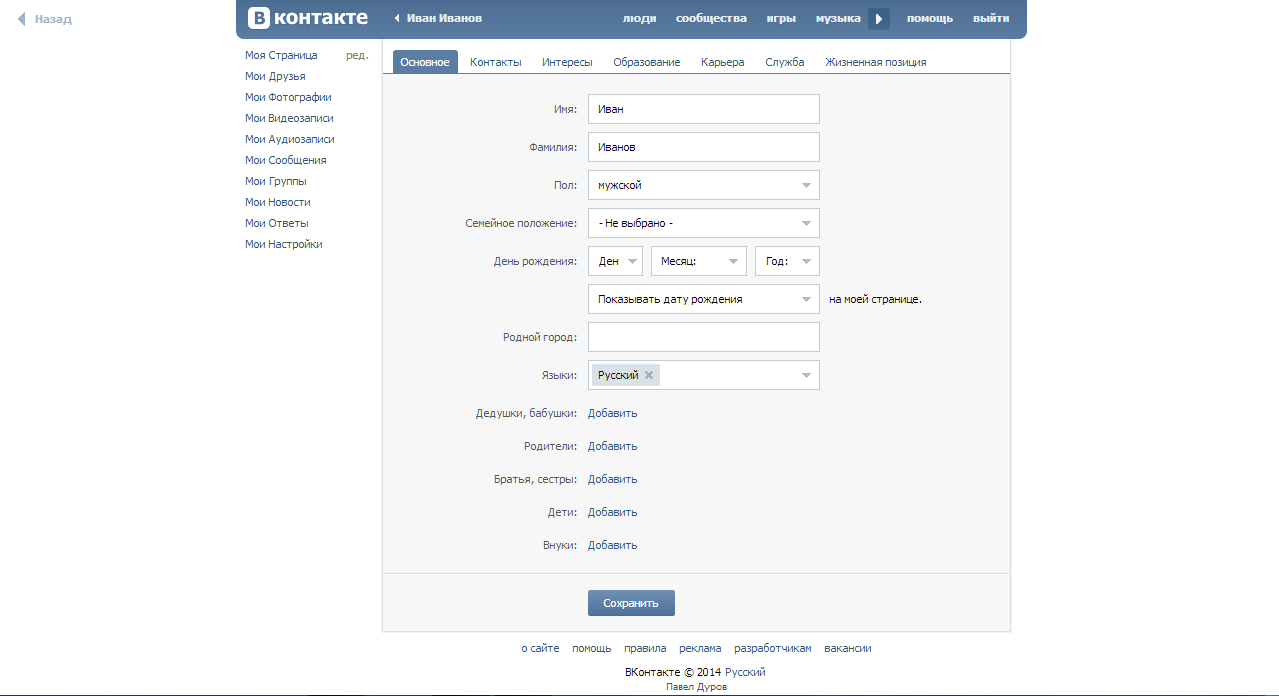Click the Родной город input field
Image resolution: width=1279 pixels, height=696 pixels.
[703, 337]
